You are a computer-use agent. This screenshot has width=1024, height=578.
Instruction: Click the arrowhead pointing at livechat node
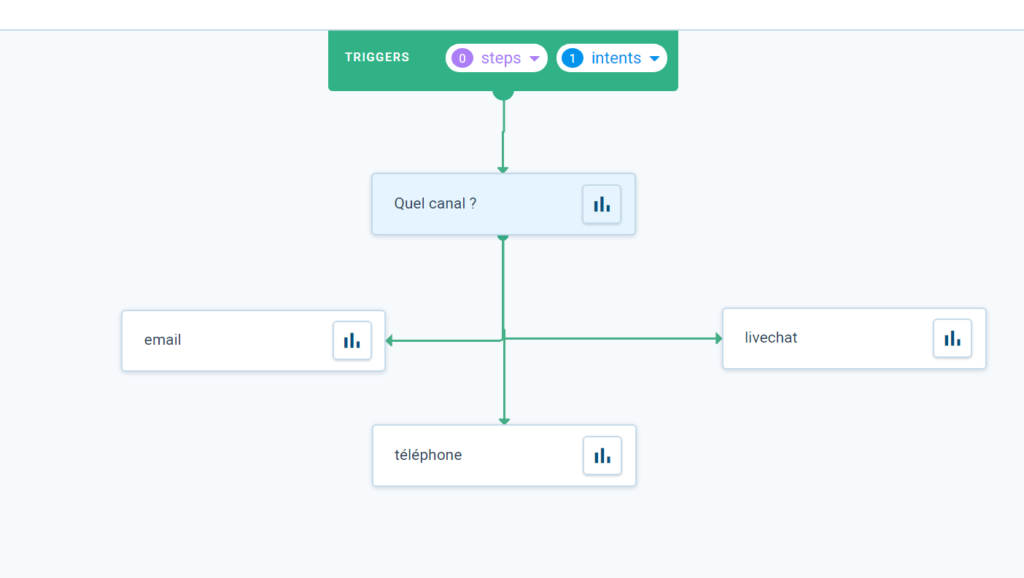pos(718,338)
